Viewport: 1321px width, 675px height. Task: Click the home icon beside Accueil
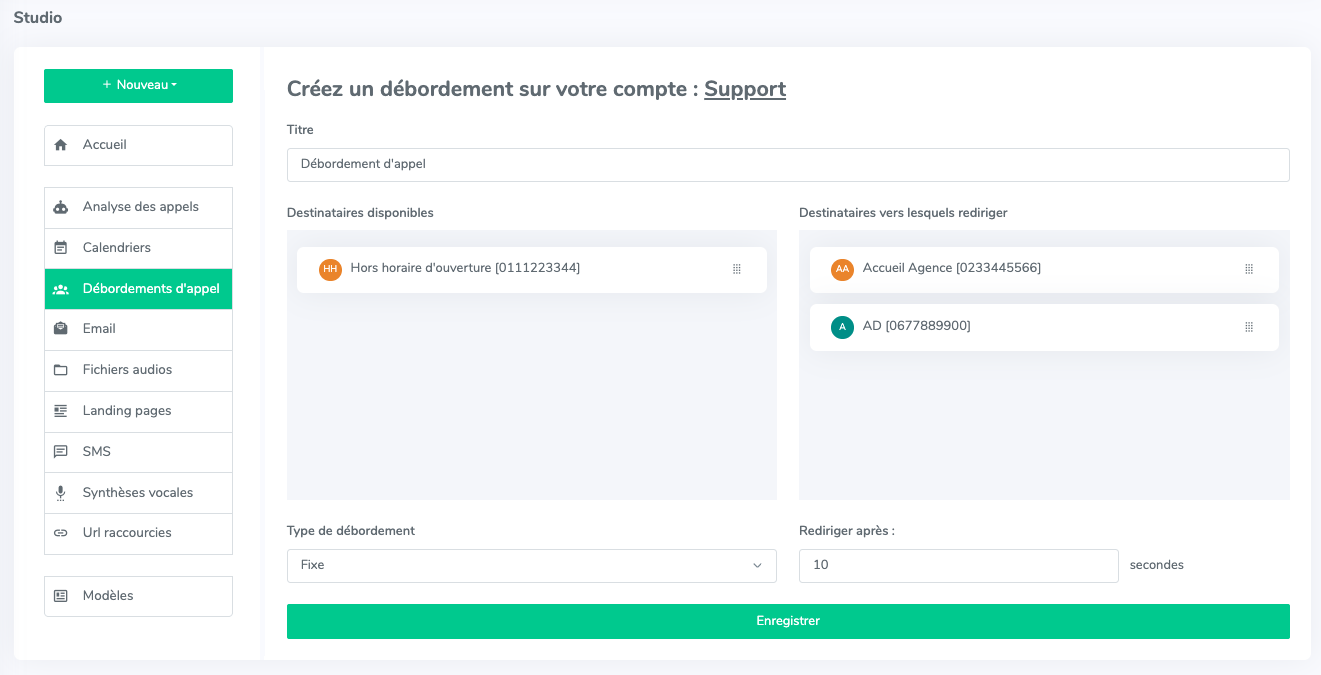point(61,145)
